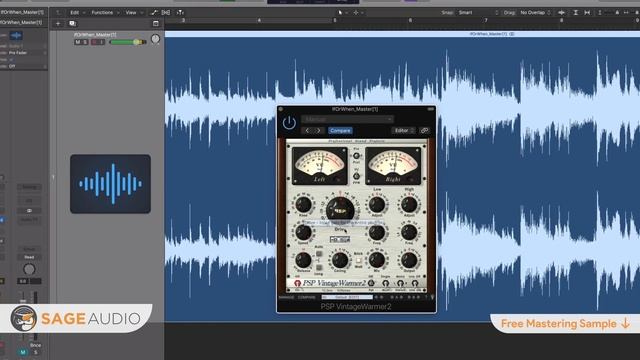The width and height of the screenshot is (640, 360).
Task: Click the add track plus button
Action: 58,24
